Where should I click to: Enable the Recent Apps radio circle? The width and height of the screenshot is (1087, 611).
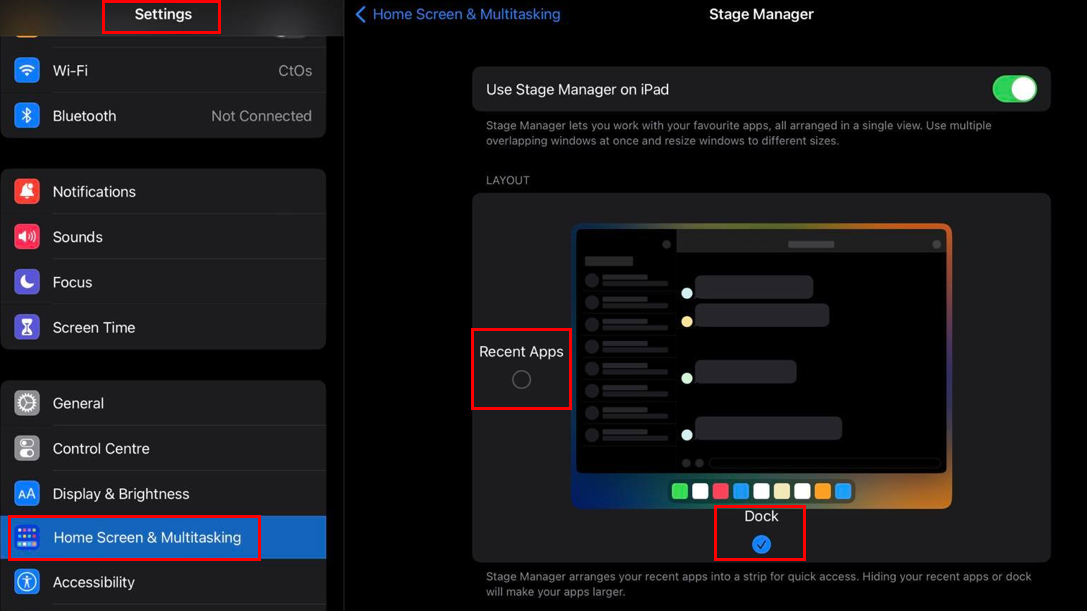click(x=521, y=379)
